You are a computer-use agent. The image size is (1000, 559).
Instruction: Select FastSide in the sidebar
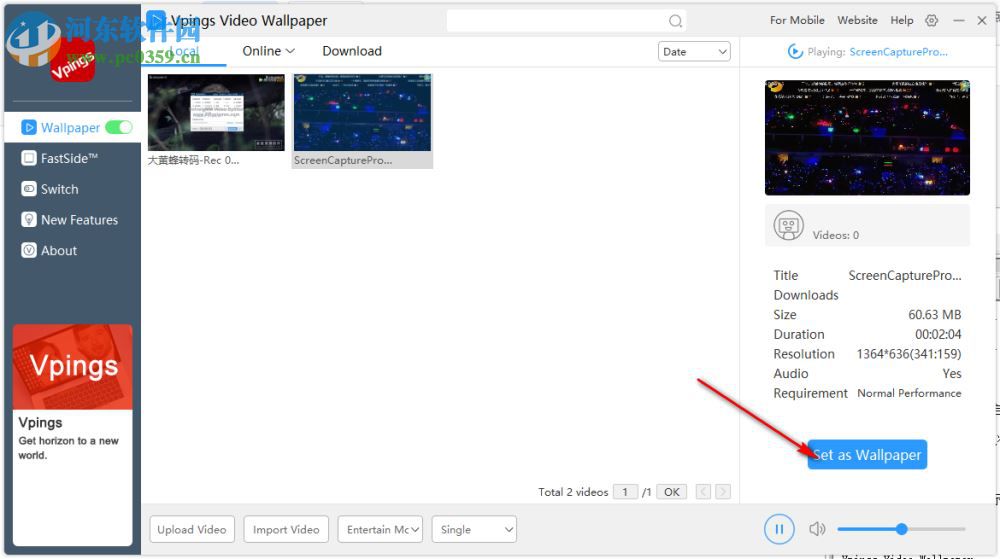pyautogui.click(x=70, y=158)
